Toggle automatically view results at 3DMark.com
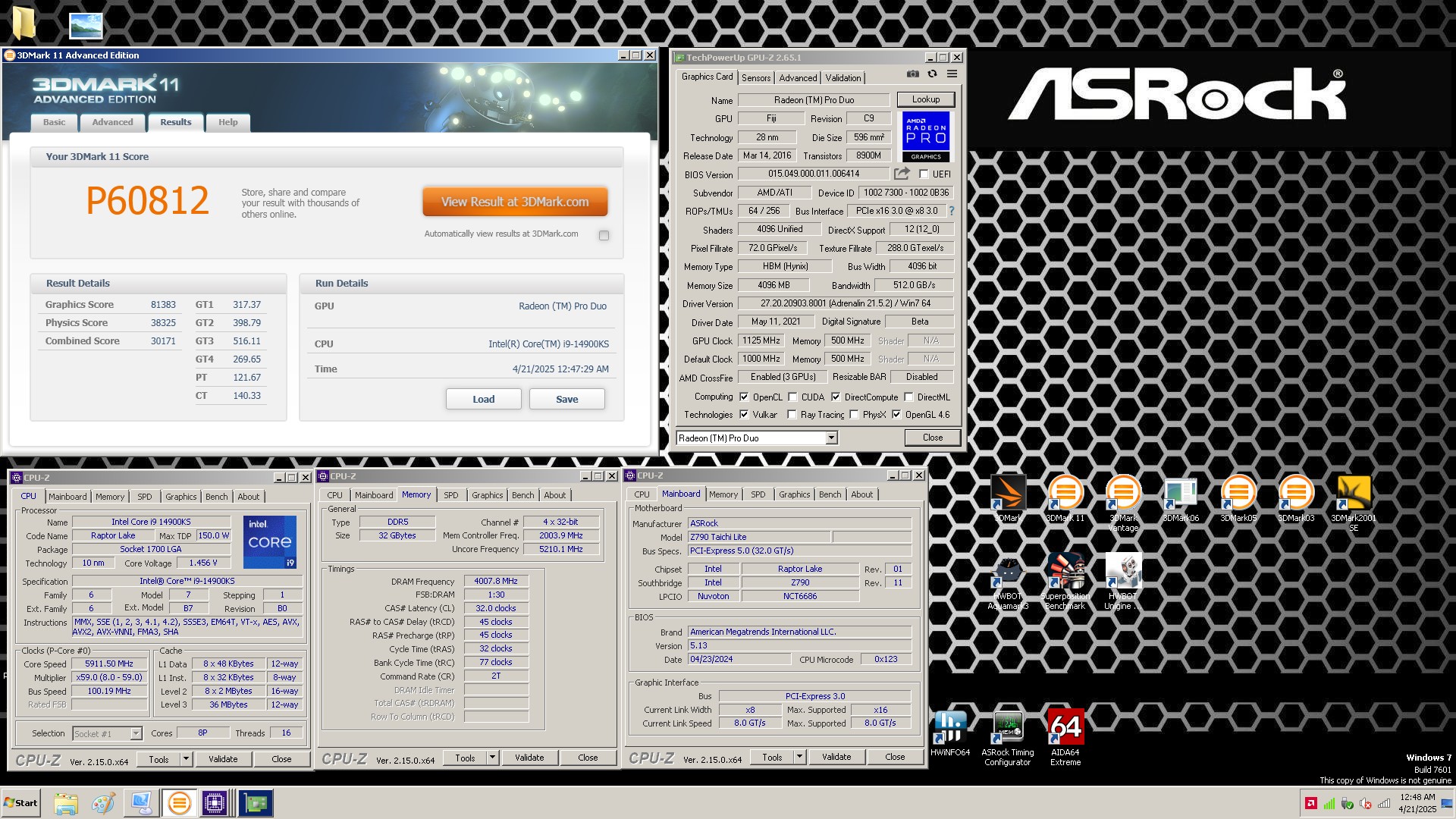This screenshot has height=819, width=1456. click(604, 235)
